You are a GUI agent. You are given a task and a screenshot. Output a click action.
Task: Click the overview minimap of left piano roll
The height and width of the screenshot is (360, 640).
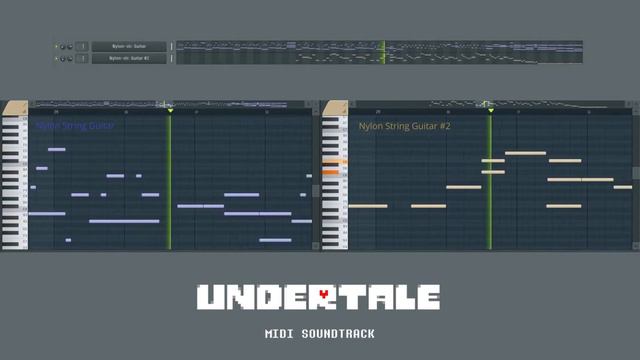tap(171, 104)
